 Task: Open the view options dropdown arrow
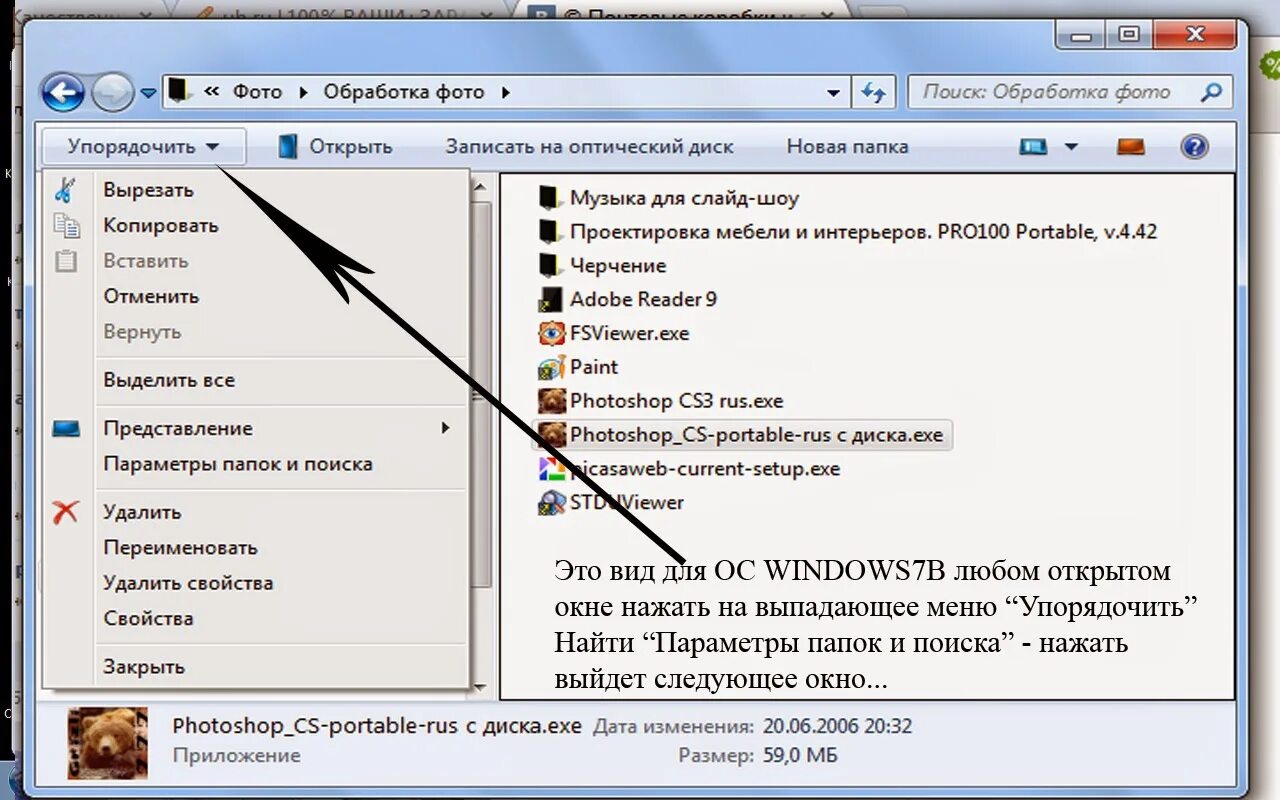[1071, 147]
